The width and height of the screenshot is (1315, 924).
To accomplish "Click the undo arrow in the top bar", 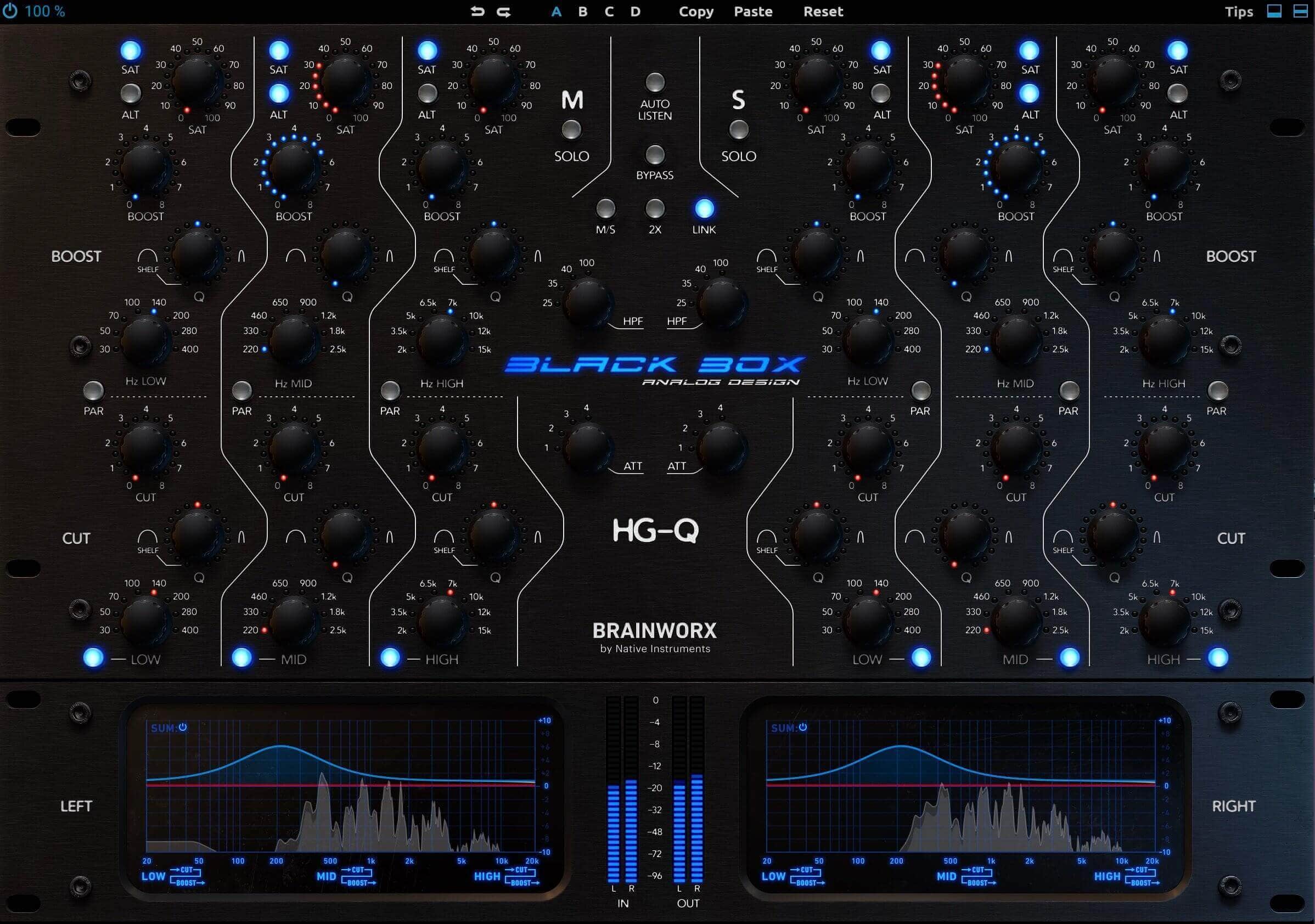I will click(477, 12).
